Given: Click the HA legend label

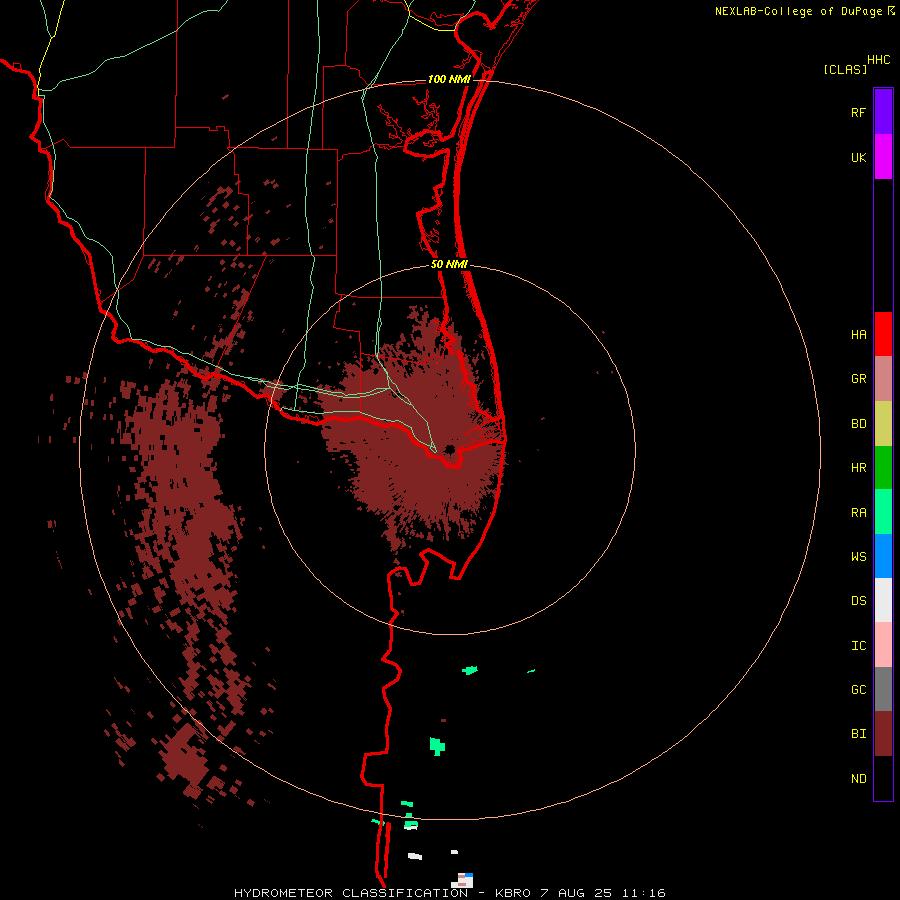Looking at the screenshot, I should 858,335.
